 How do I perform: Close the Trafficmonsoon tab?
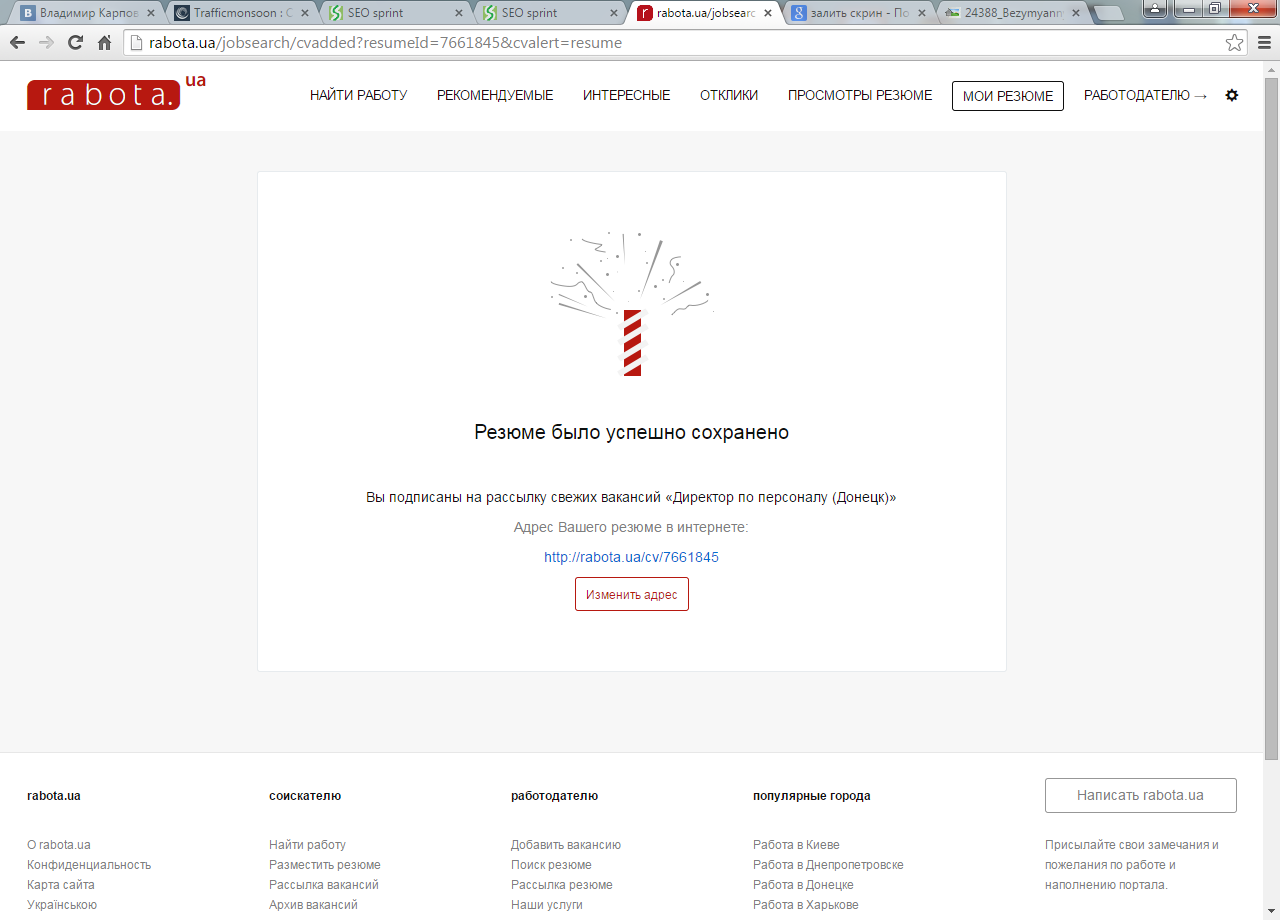coord(304,14)
